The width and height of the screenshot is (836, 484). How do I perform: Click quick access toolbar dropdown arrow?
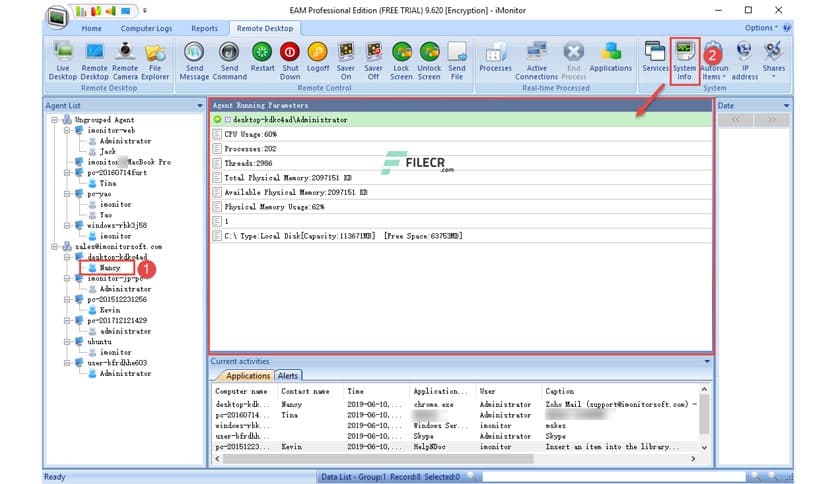pos(144,11)
